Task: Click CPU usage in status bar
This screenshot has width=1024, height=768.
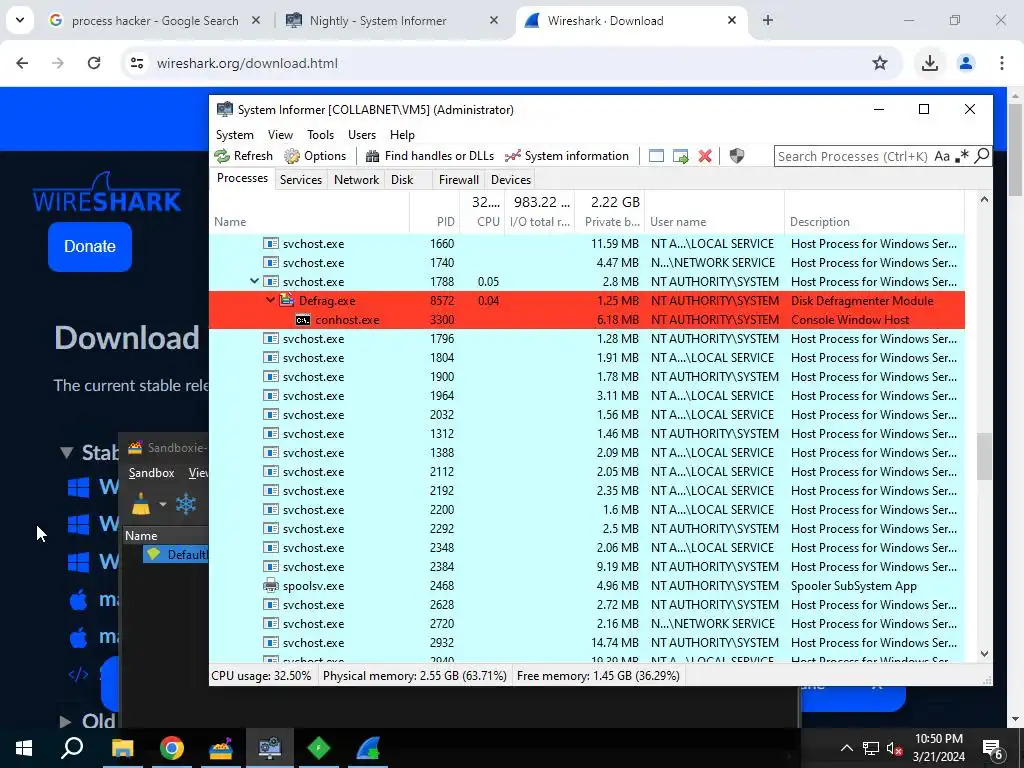Action: [261, 675]
